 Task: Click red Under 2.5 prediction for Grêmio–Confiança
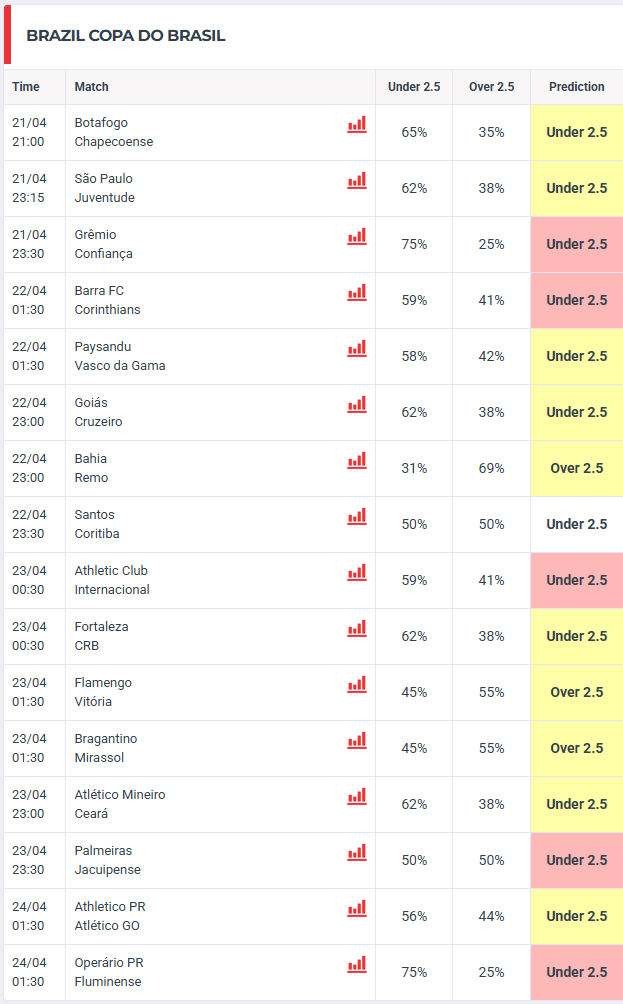pyautogui.click(x=576, y=244)
